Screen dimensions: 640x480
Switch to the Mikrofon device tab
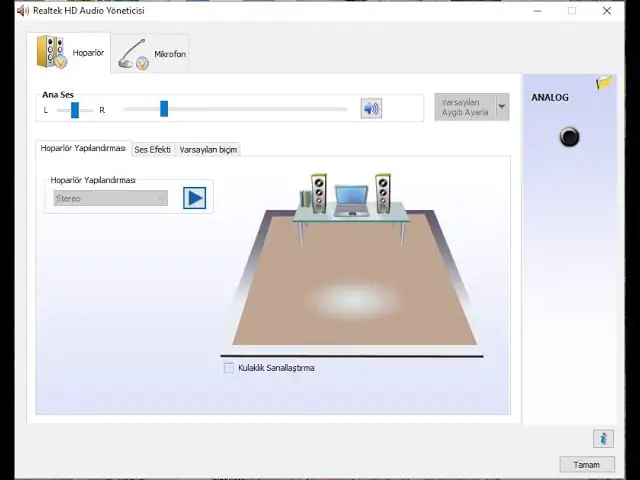tap(151, 54)
